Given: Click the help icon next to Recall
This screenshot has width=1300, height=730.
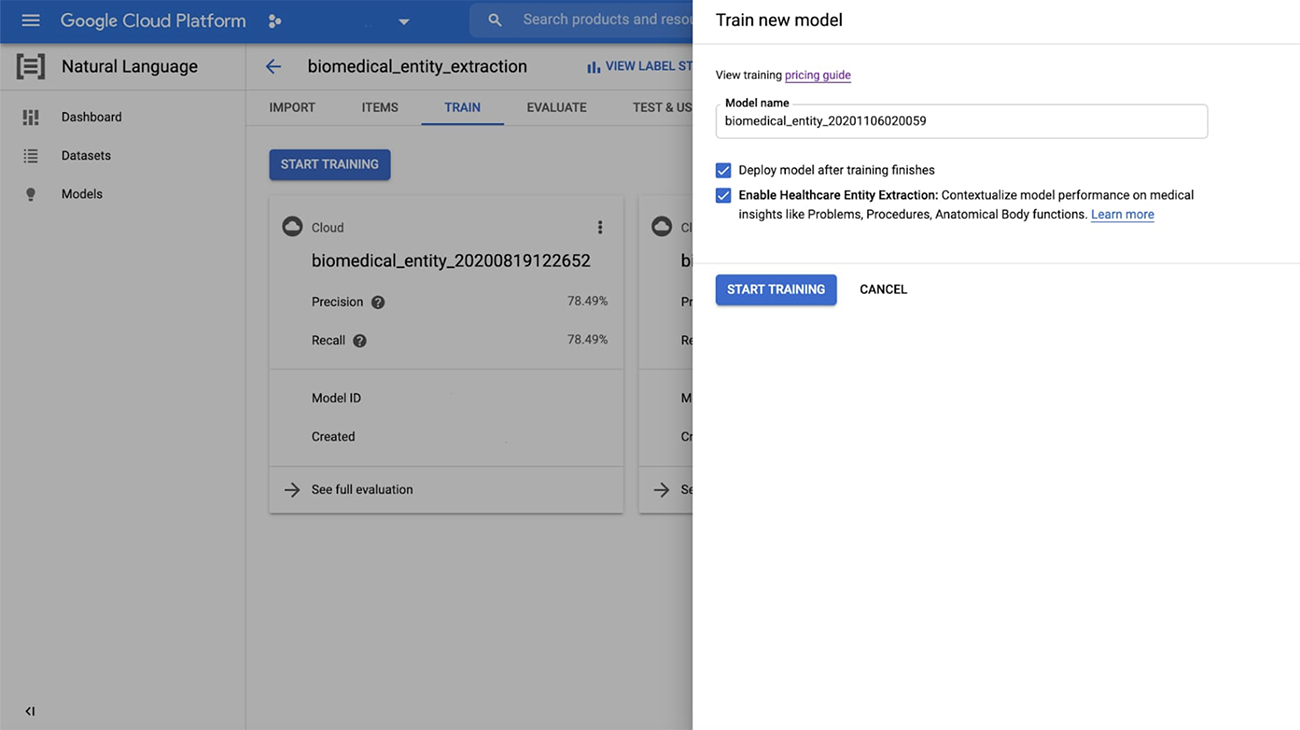Looking at the screenshot, I should point(360,341).
